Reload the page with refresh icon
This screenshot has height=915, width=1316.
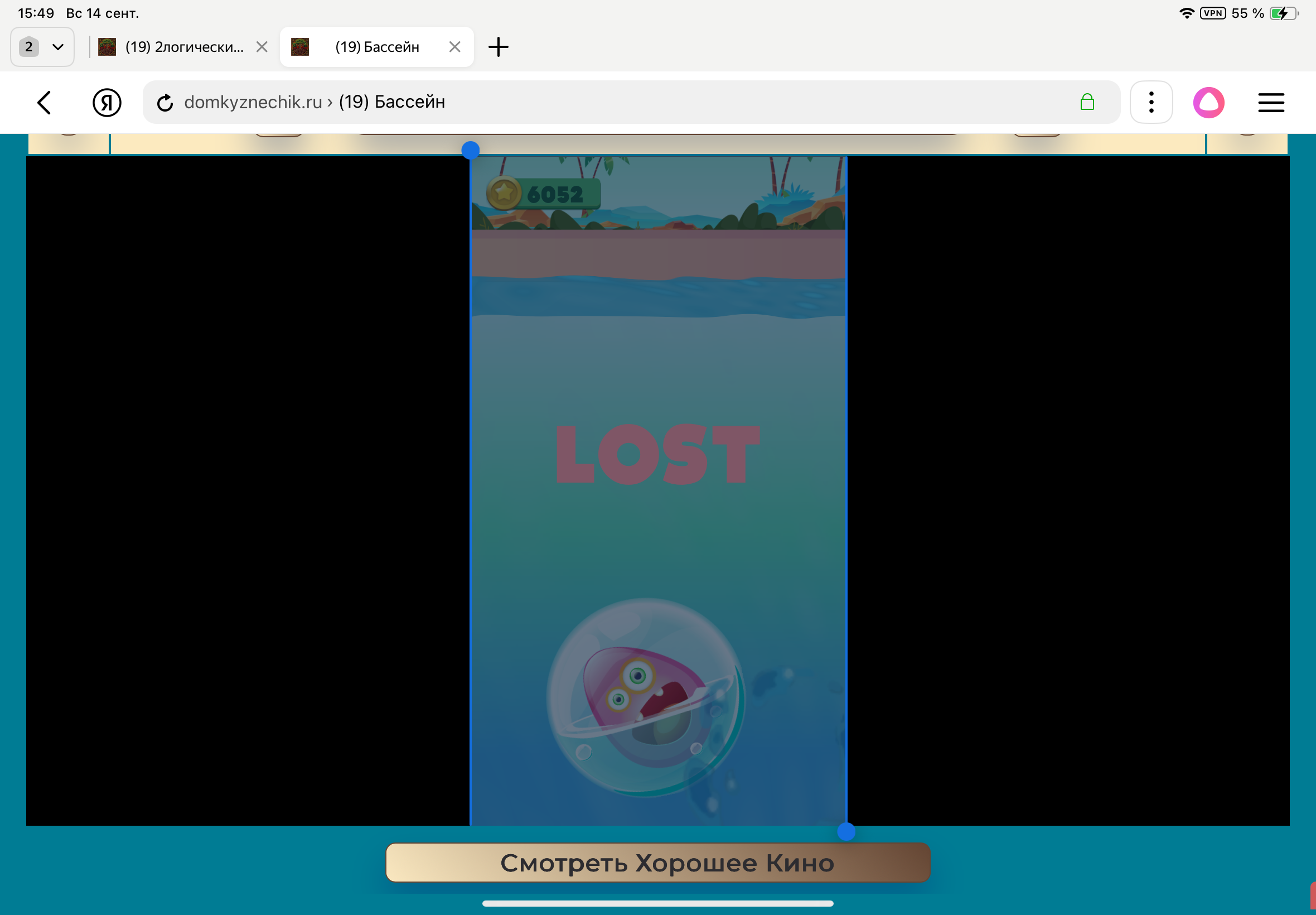[165, 103]
